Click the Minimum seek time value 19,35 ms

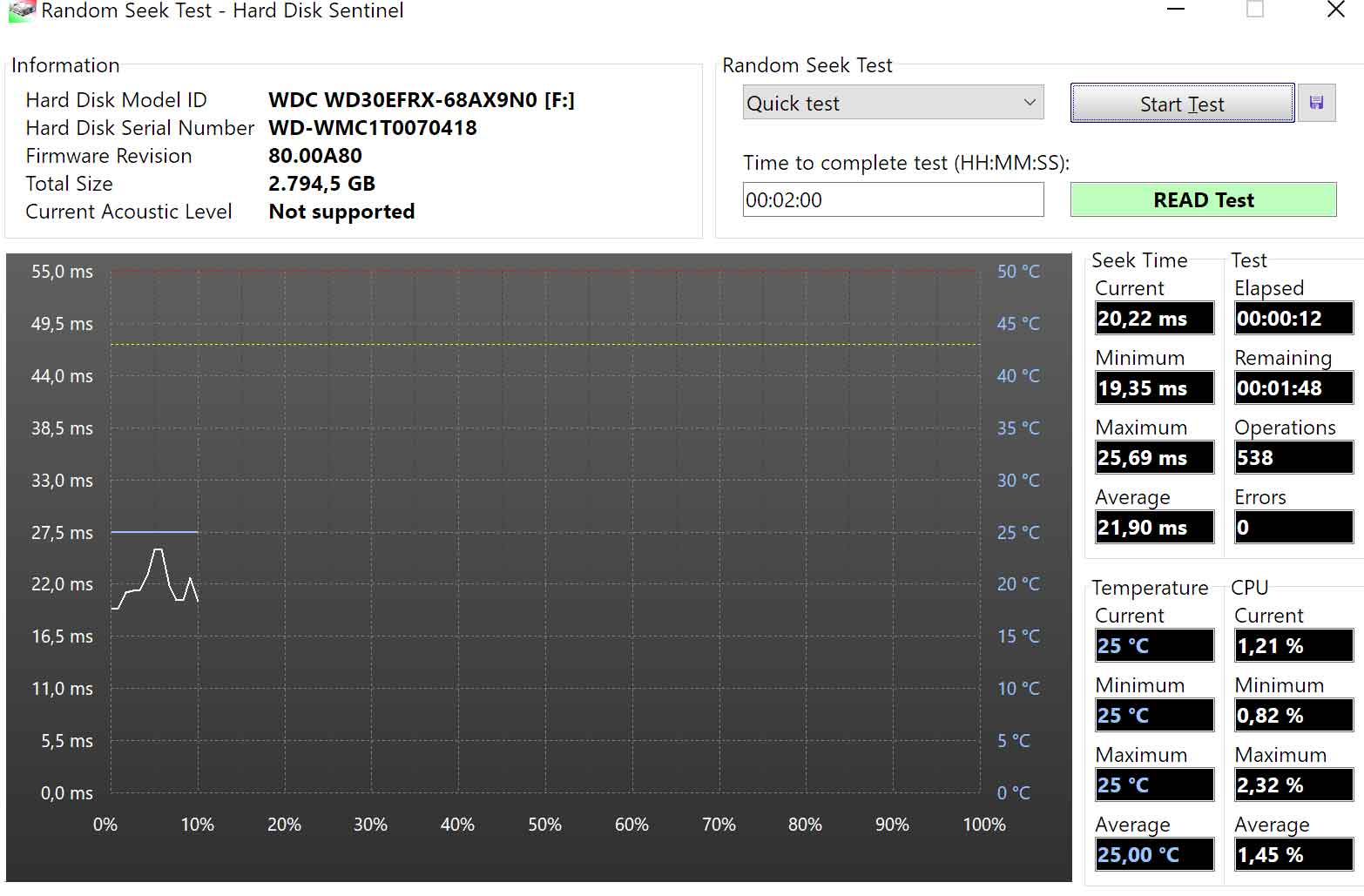(x=1154, y=387)
